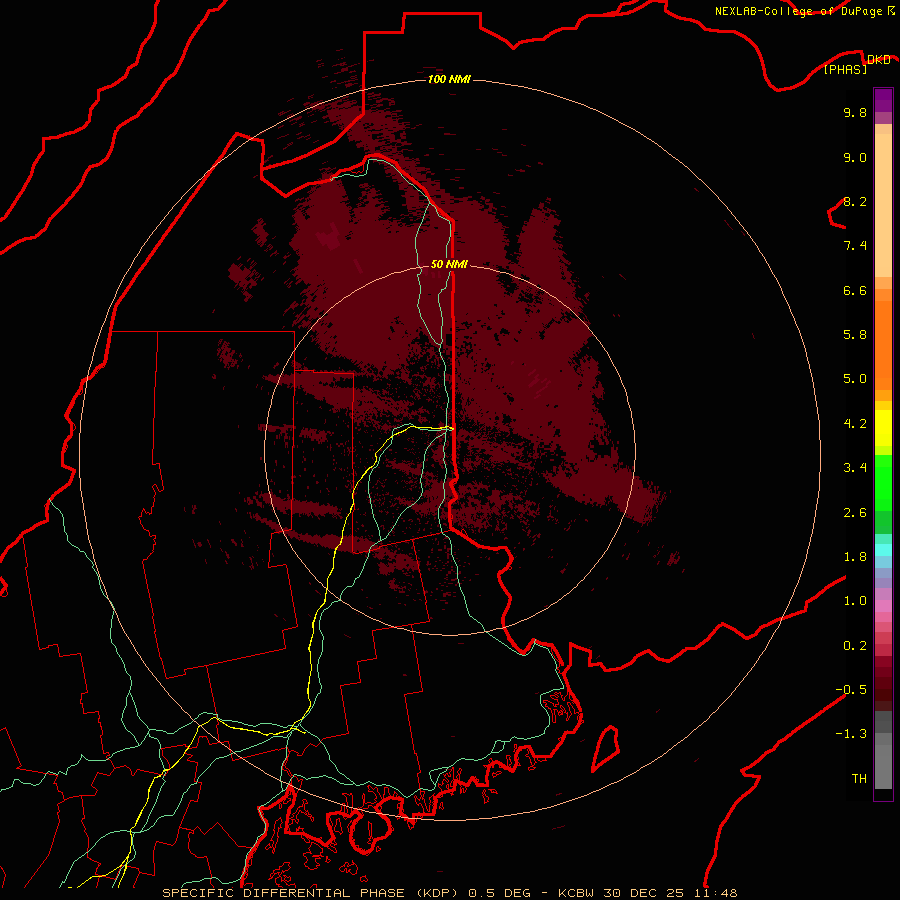This screenshot has width=900, height=900.
Task: Pick the yellow band in the color bar
Action: (883, 428)
